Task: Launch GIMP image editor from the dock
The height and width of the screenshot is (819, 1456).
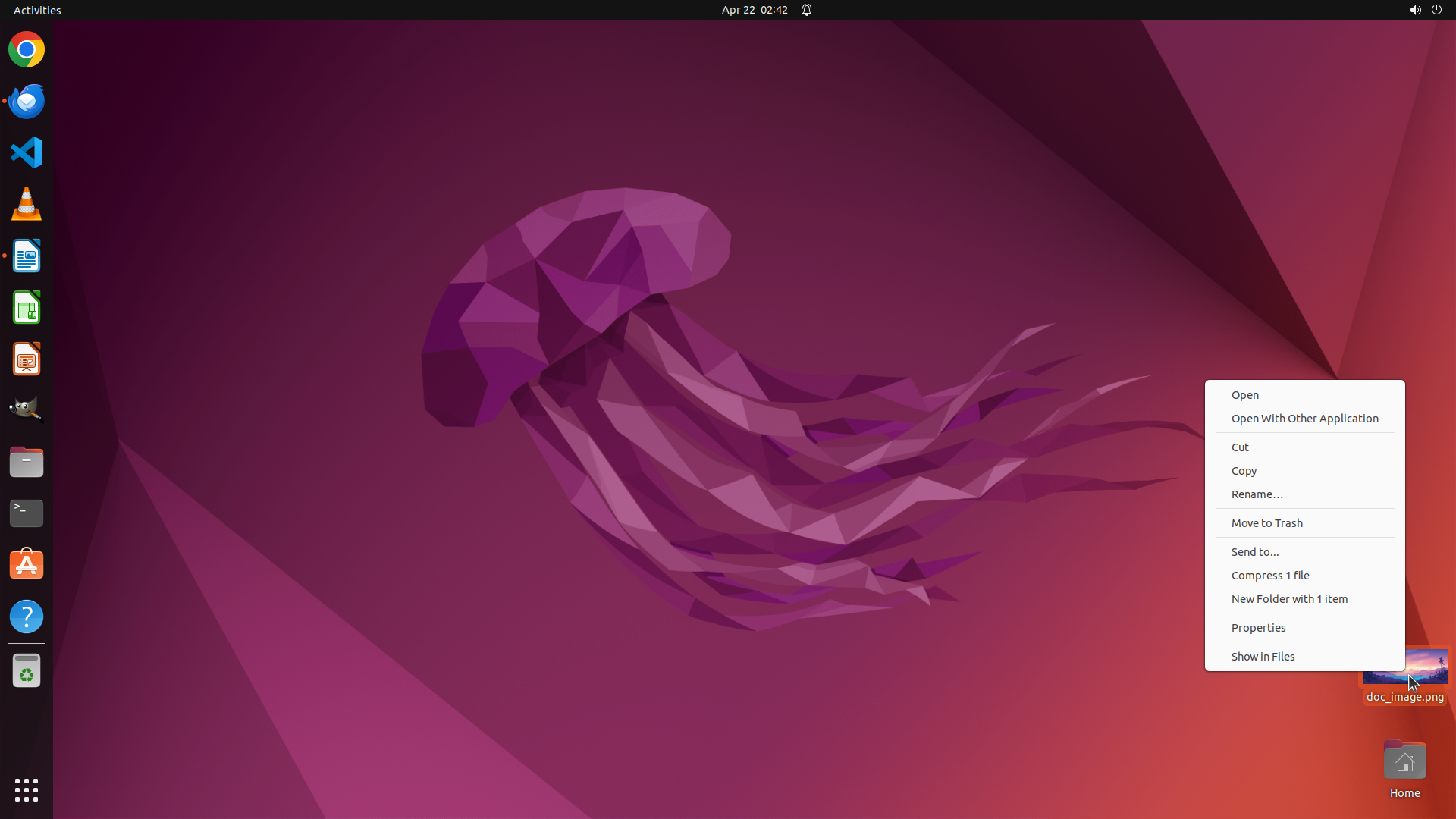Action: 27,410
